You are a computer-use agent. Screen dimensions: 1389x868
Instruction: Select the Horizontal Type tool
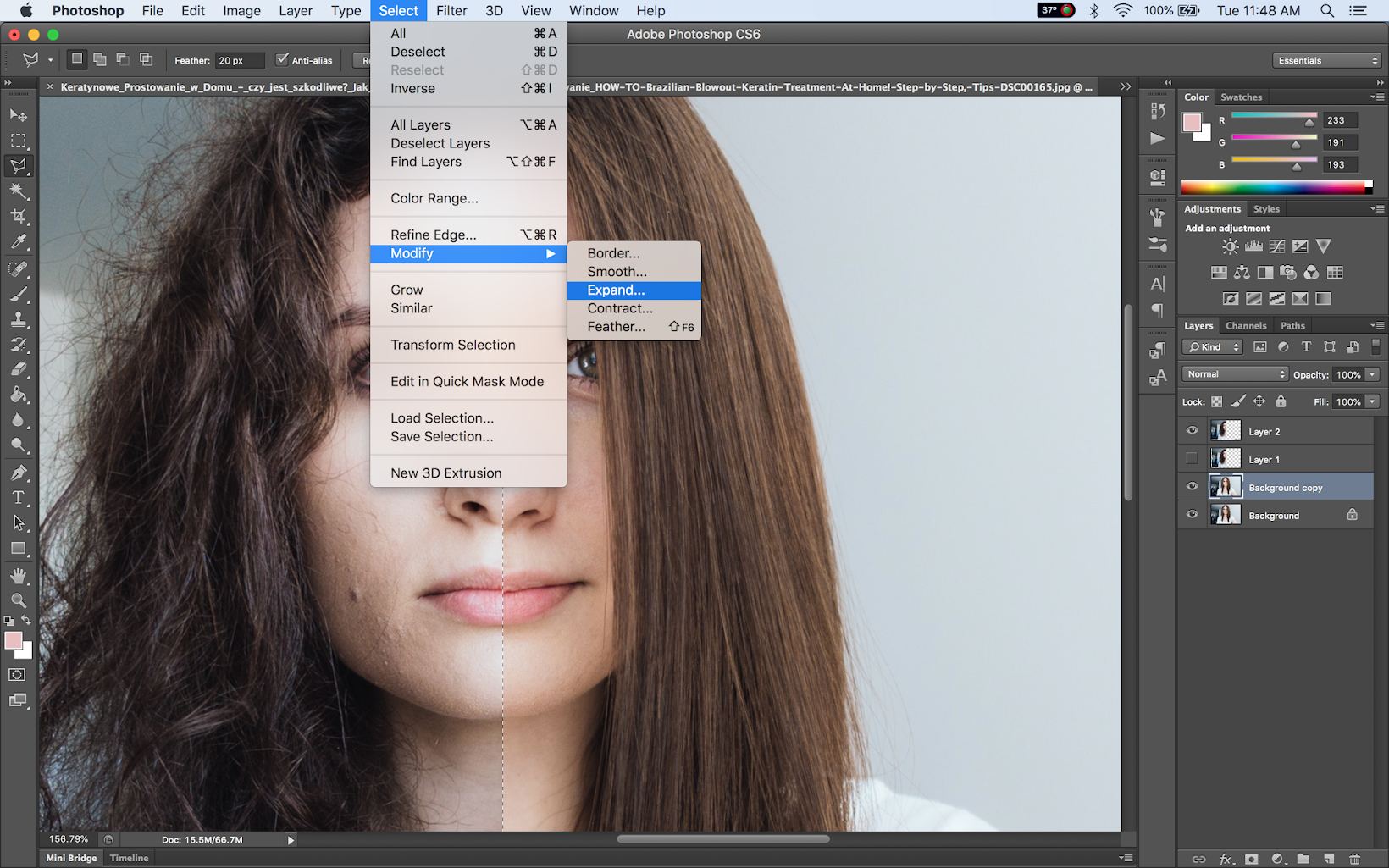[x=19, y=498]
